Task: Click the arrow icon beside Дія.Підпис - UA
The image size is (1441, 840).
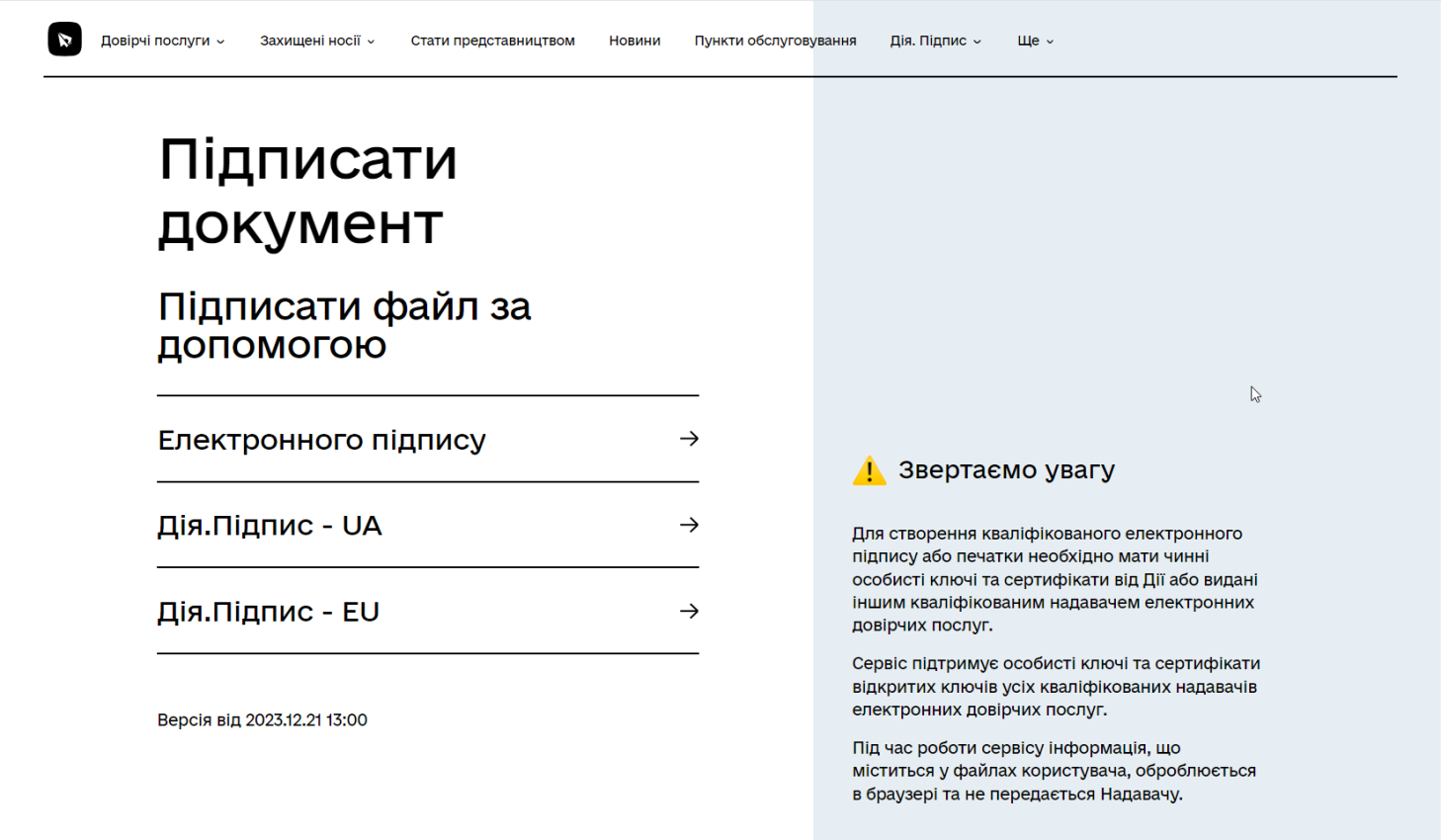Action: tap(689, 525)
